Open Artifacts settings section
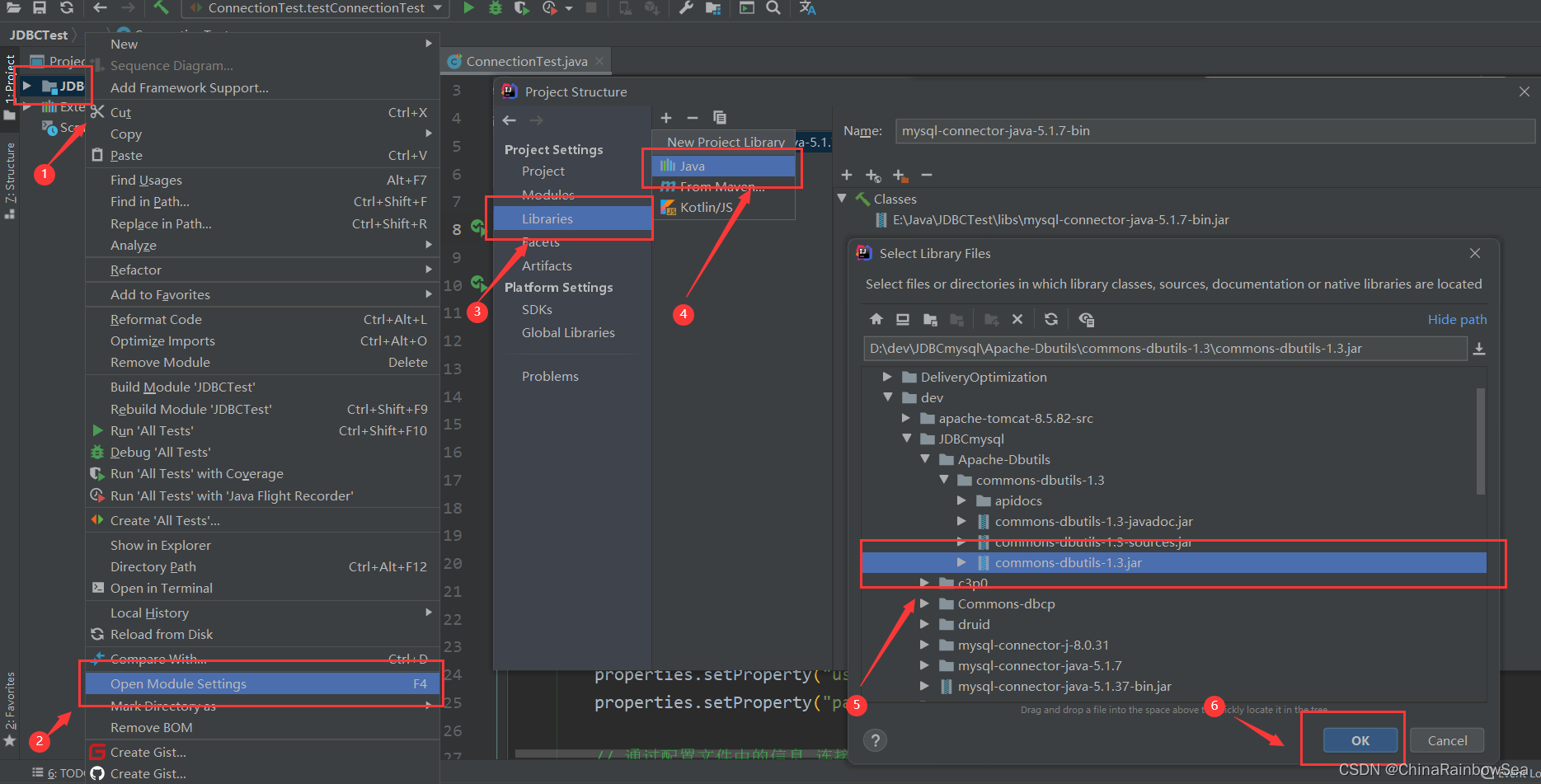 click(547, 265)
